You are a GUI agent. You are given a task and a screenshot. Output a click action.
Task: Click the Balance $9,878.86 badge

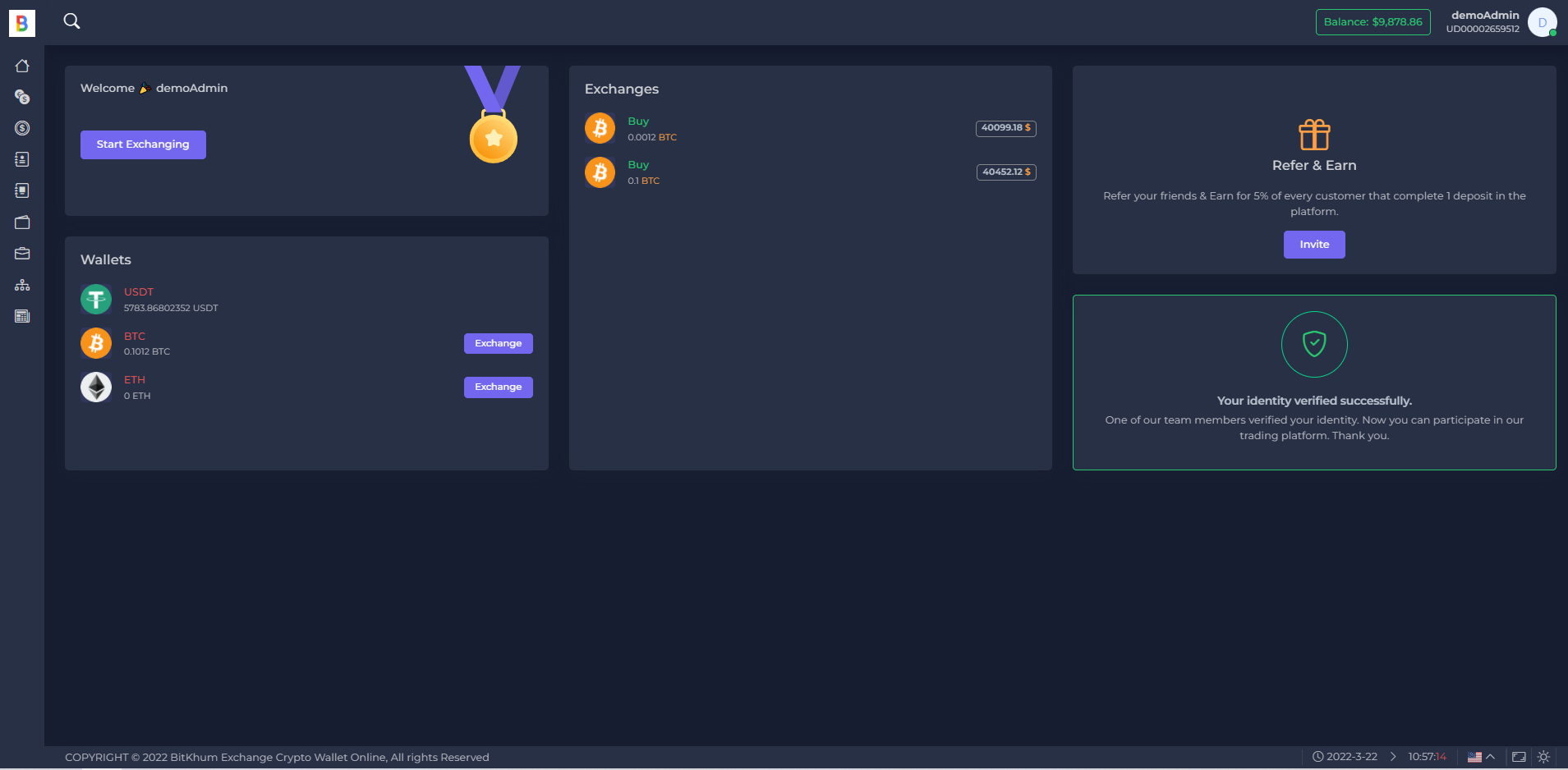[x=1373, y=22]
